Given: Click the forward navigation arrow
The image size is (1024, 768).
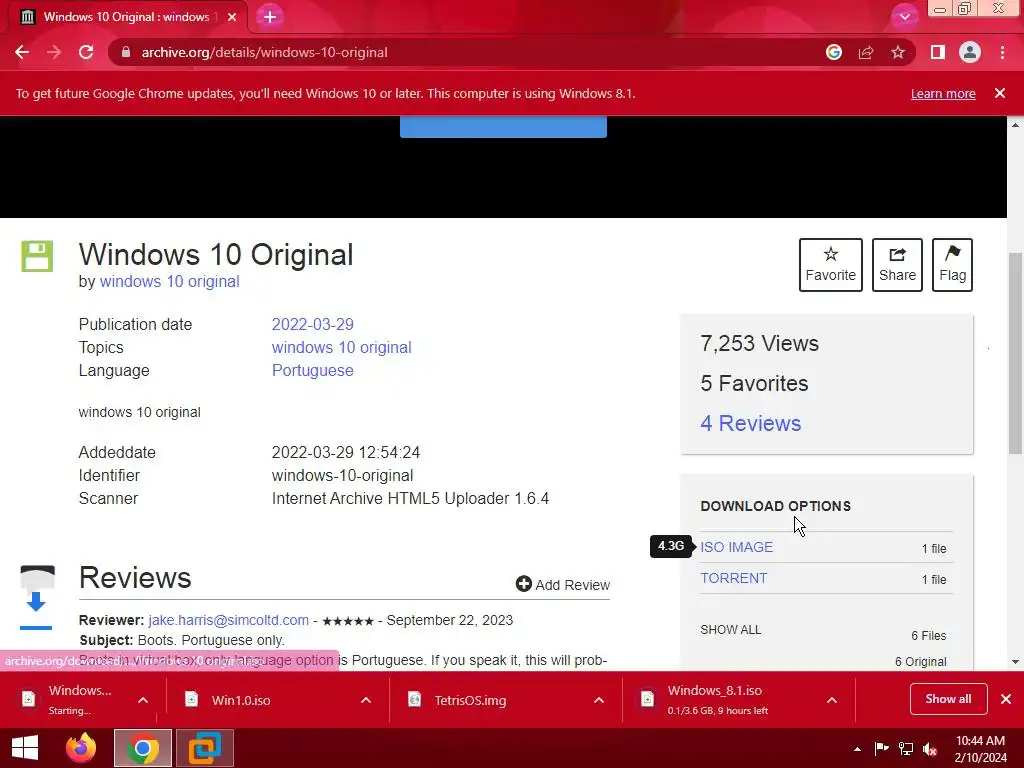Looking at the screenshot, I should click(54, 52).
